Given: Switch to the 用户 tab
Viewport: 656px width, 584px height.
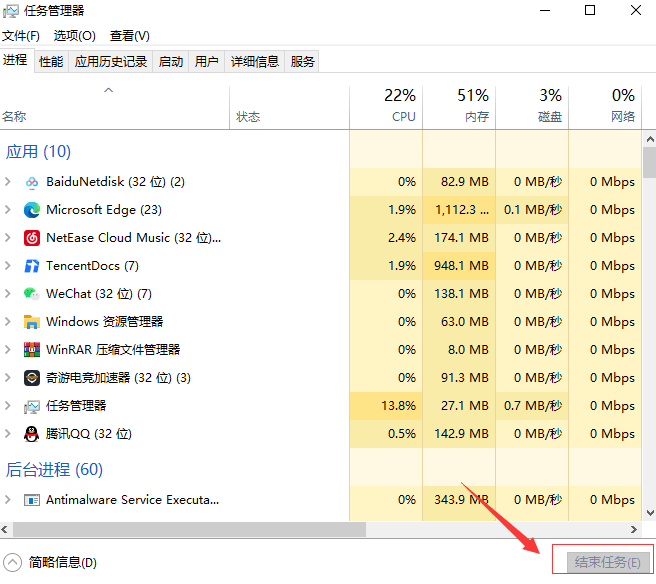Looking at the screenshot, I should (x=207, y=62).
